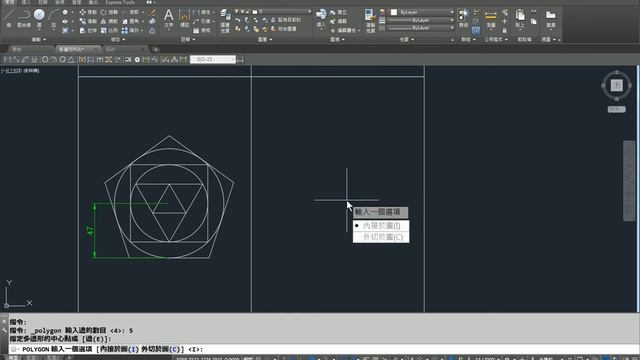Click the POLYGON command line input

(323, 349)
